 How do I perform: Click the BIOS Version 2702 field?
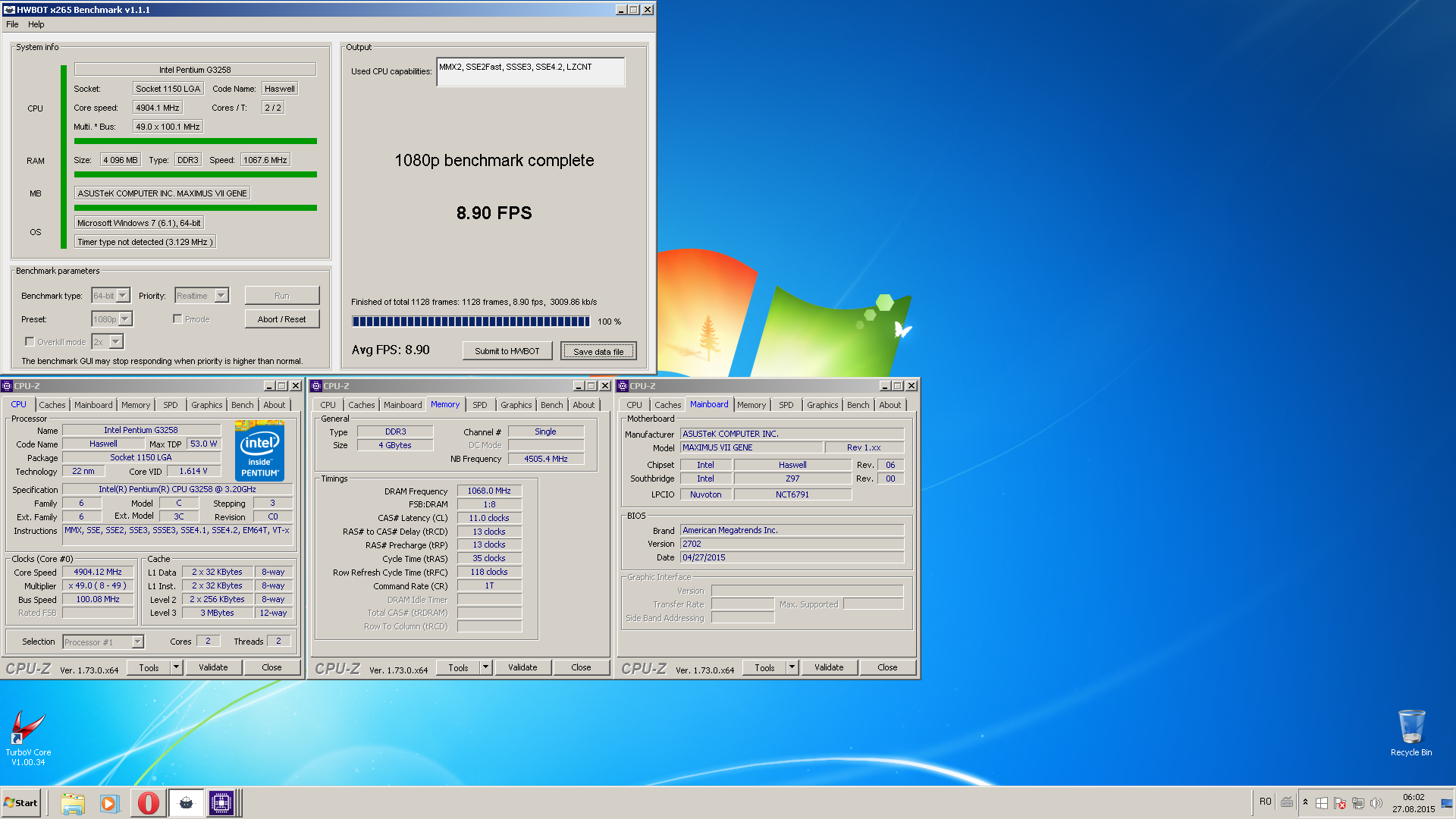792,544
